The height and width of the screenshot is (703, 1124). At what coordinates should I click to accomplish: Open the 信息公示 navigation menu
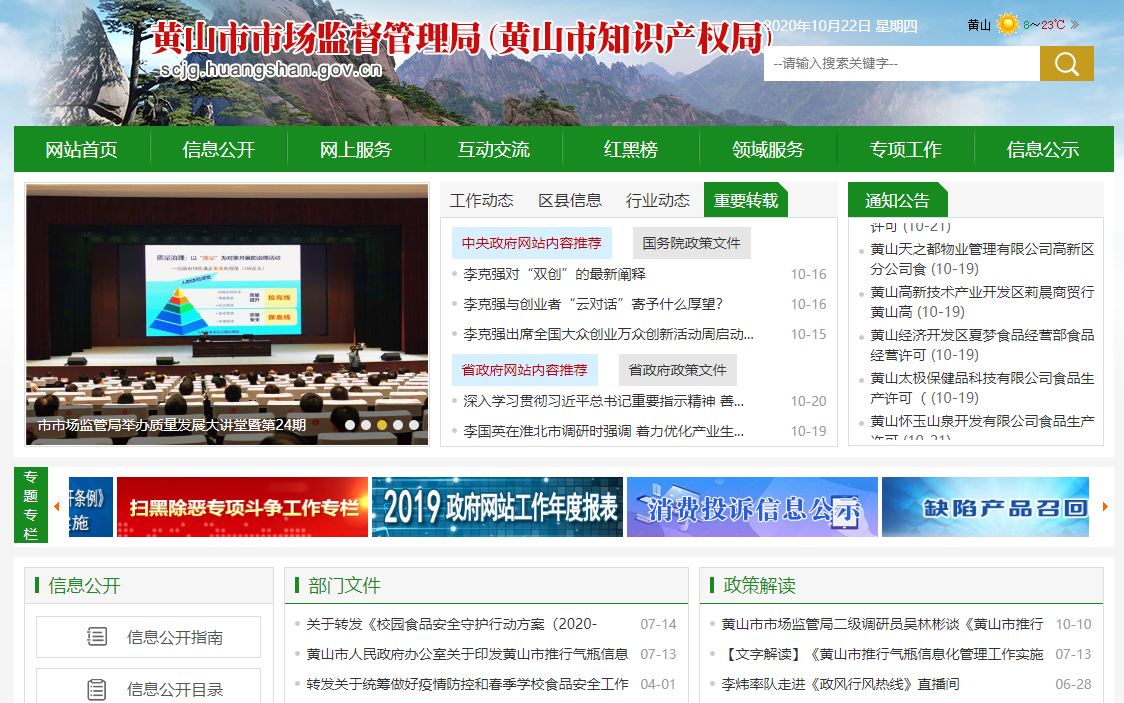[1043, 149]
